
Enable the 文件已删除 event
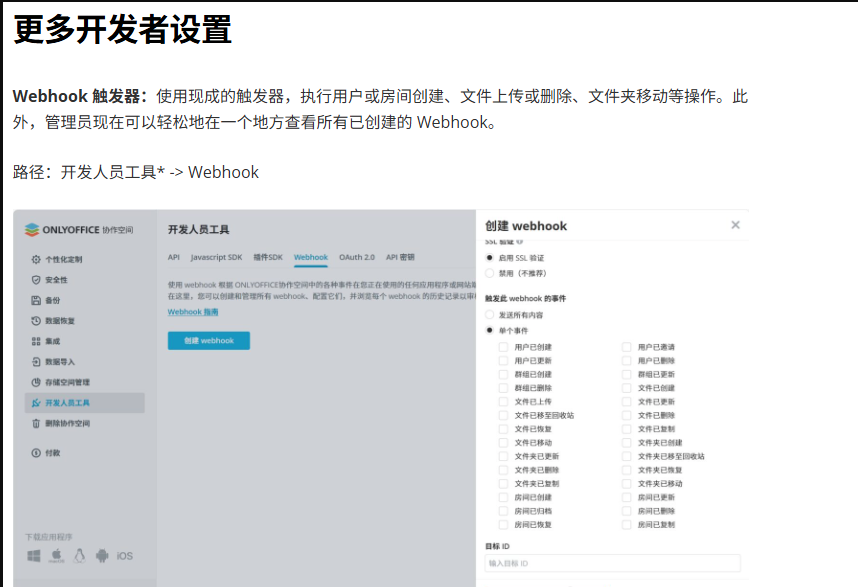pyautogui.click(x=627, y=415)
